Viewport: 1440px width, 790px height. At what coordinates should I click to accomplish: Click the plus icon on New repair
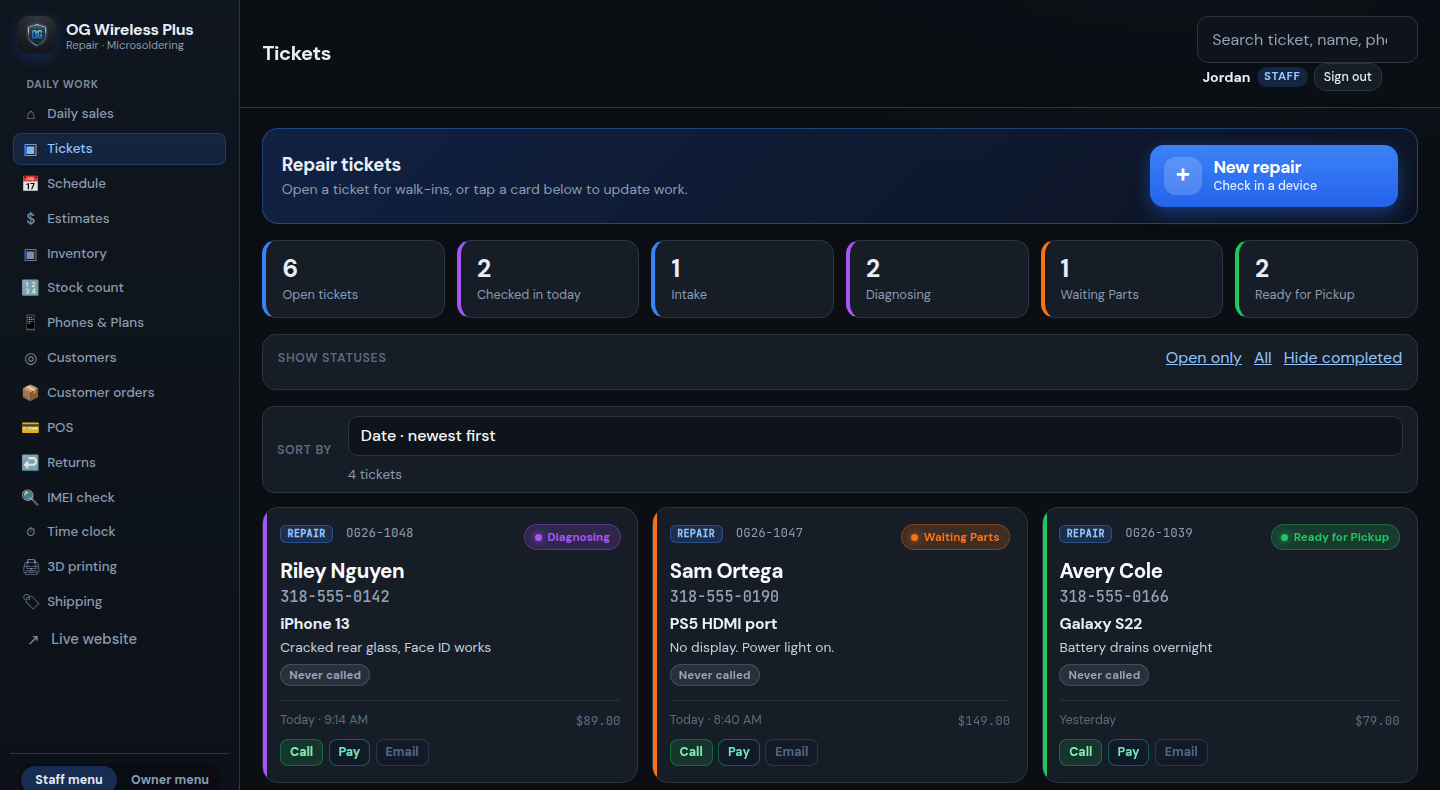1183,175
